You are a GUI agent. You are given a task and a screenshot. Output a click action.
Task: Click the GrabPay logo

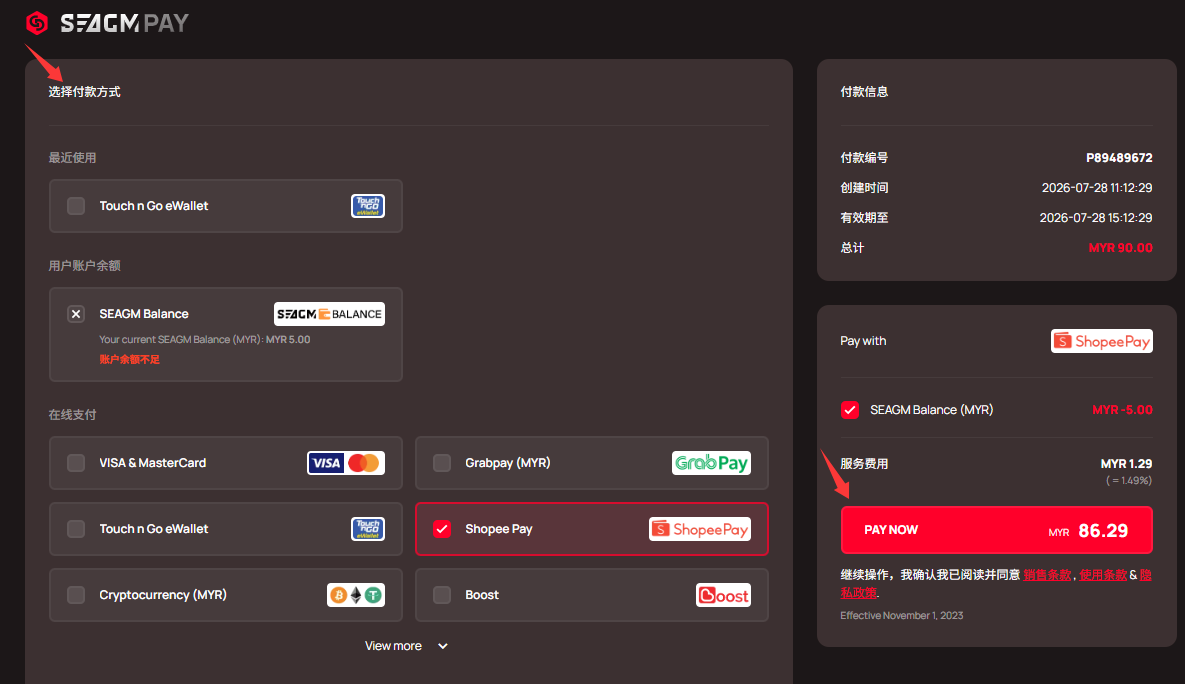point(711,463)
